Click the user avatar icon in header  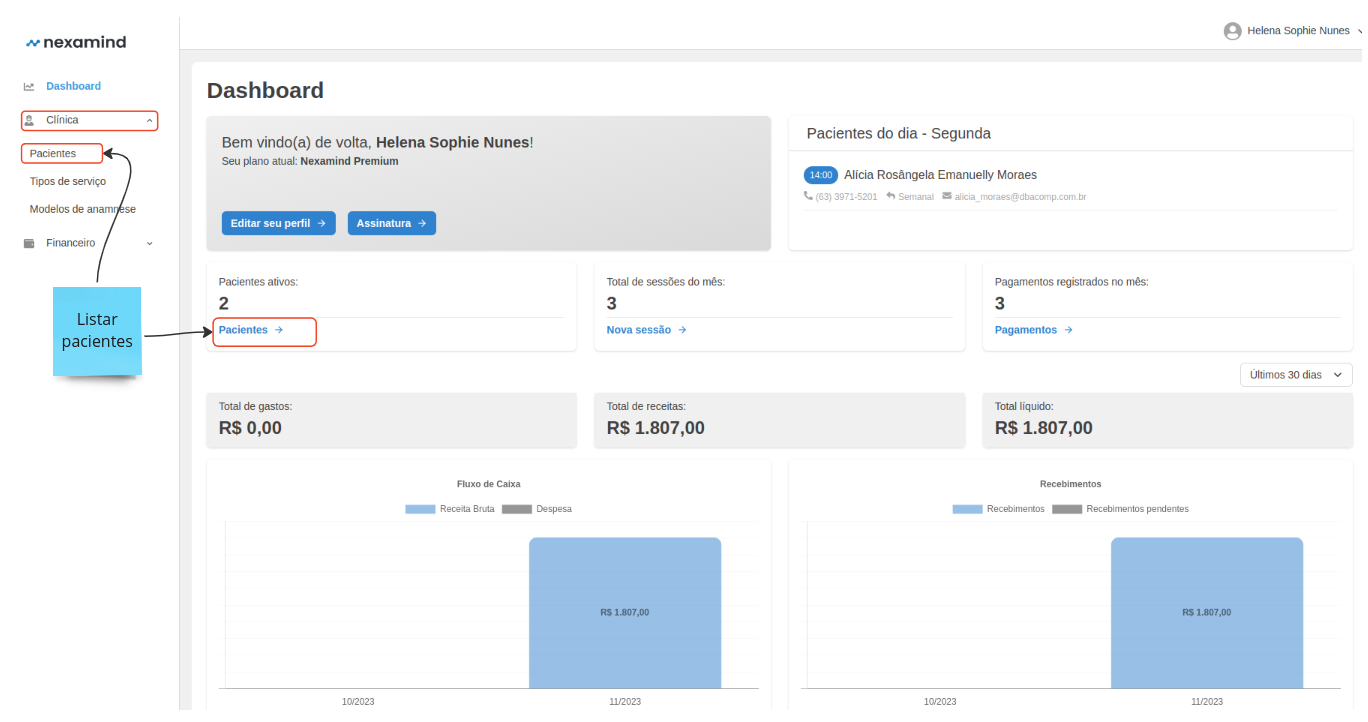[x=1232, y=31]
